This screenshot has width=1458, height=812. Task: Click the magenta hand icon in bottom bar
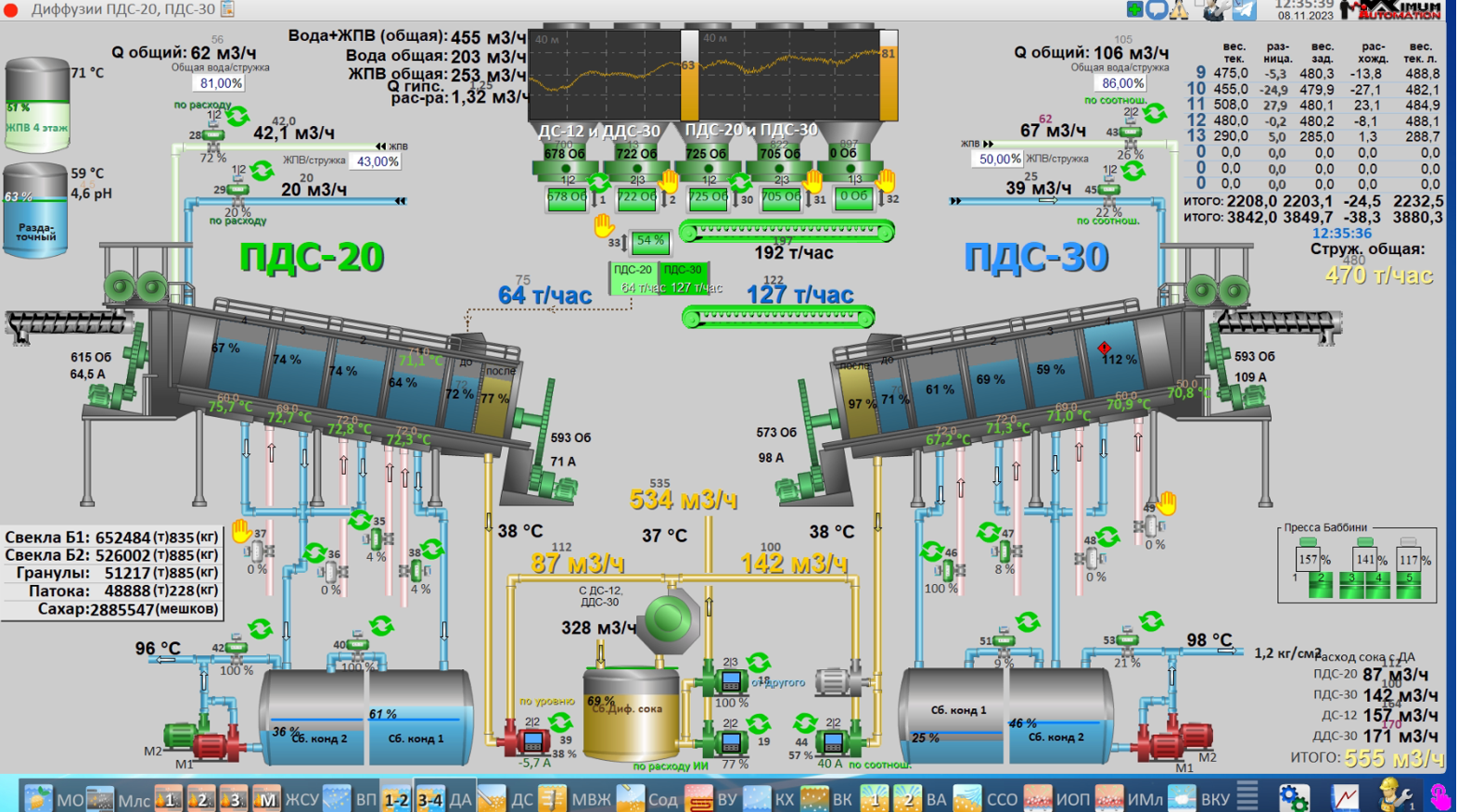1439,796
